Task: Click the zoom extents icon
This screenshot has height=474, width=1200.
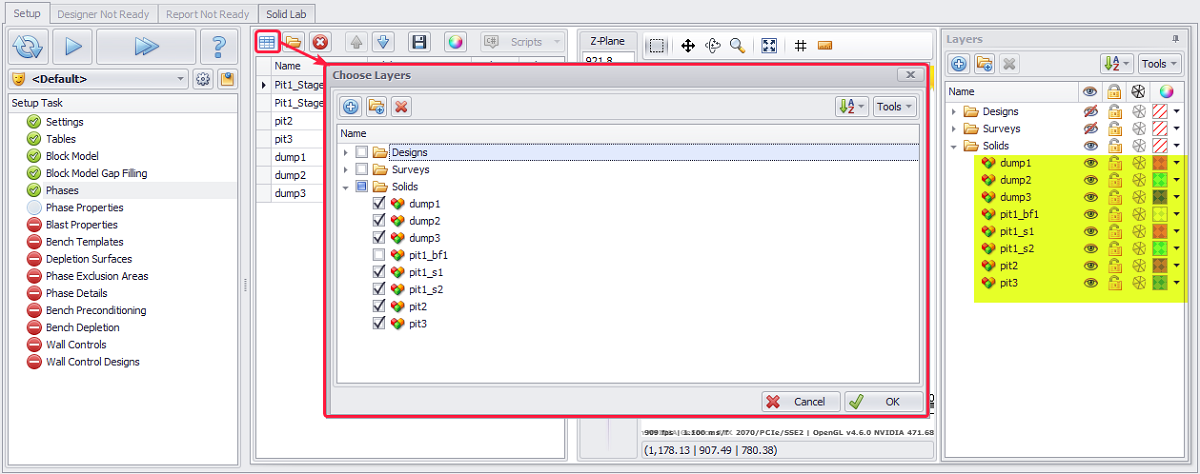Action: point(769,45)
